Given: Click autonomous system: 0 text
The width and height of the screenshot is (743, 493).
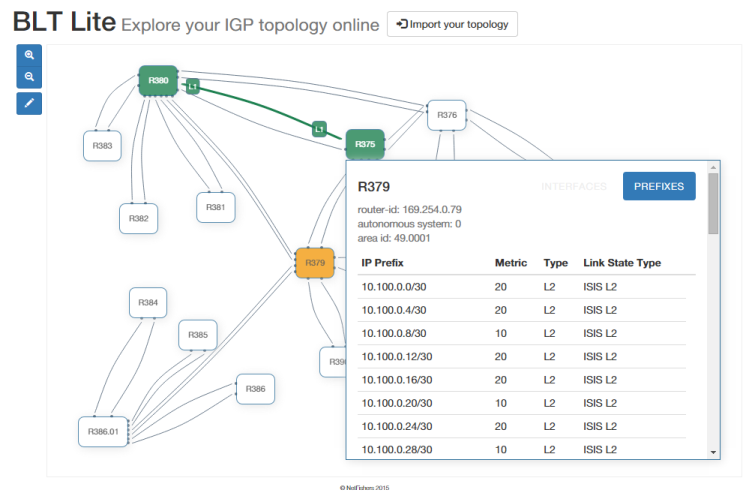Looking at the screenshot, I should [409, 224].
